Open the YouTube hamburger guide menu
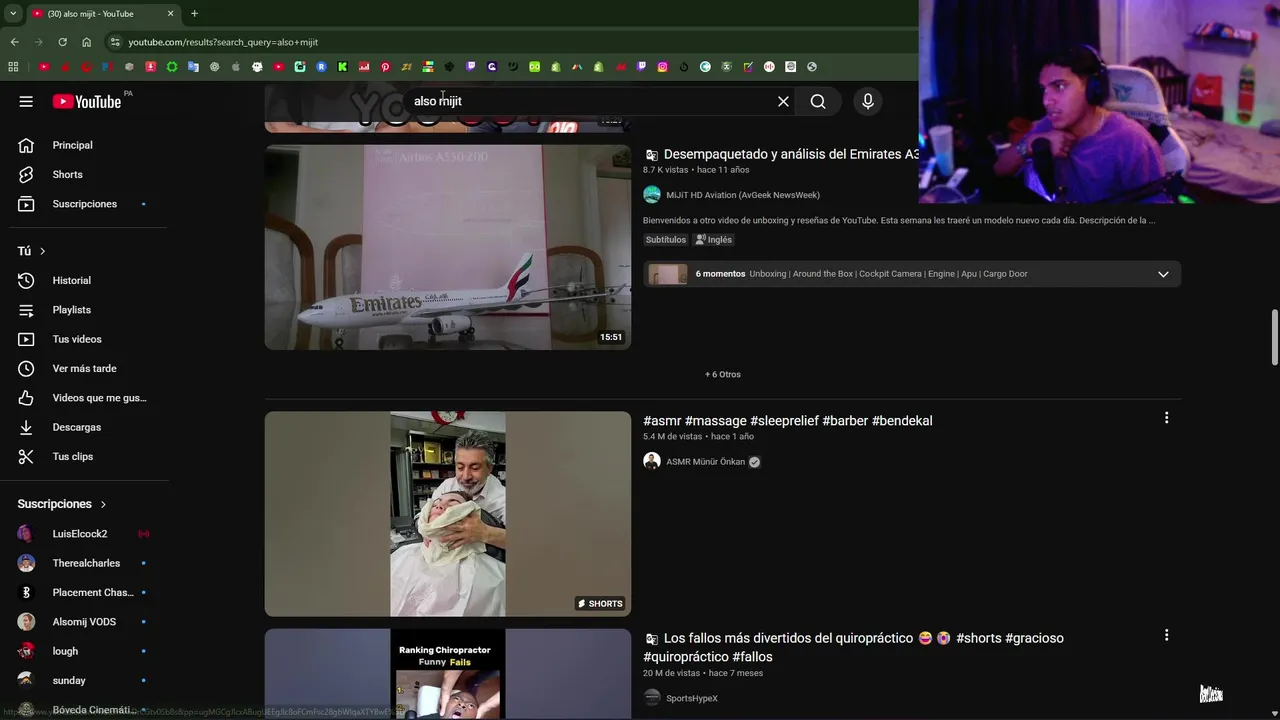Screen dimensions: 1280x720 pyautogui.click(x=26, y=101)
